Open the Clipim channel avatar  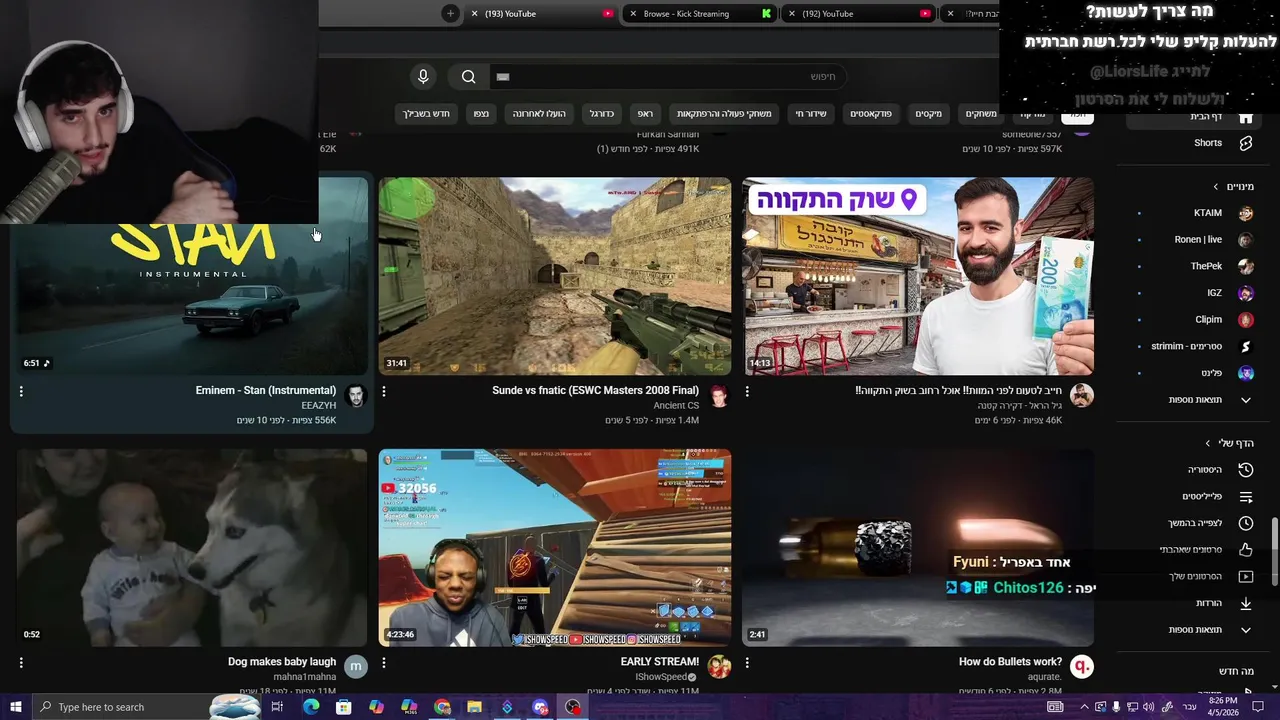[1246, 320]
